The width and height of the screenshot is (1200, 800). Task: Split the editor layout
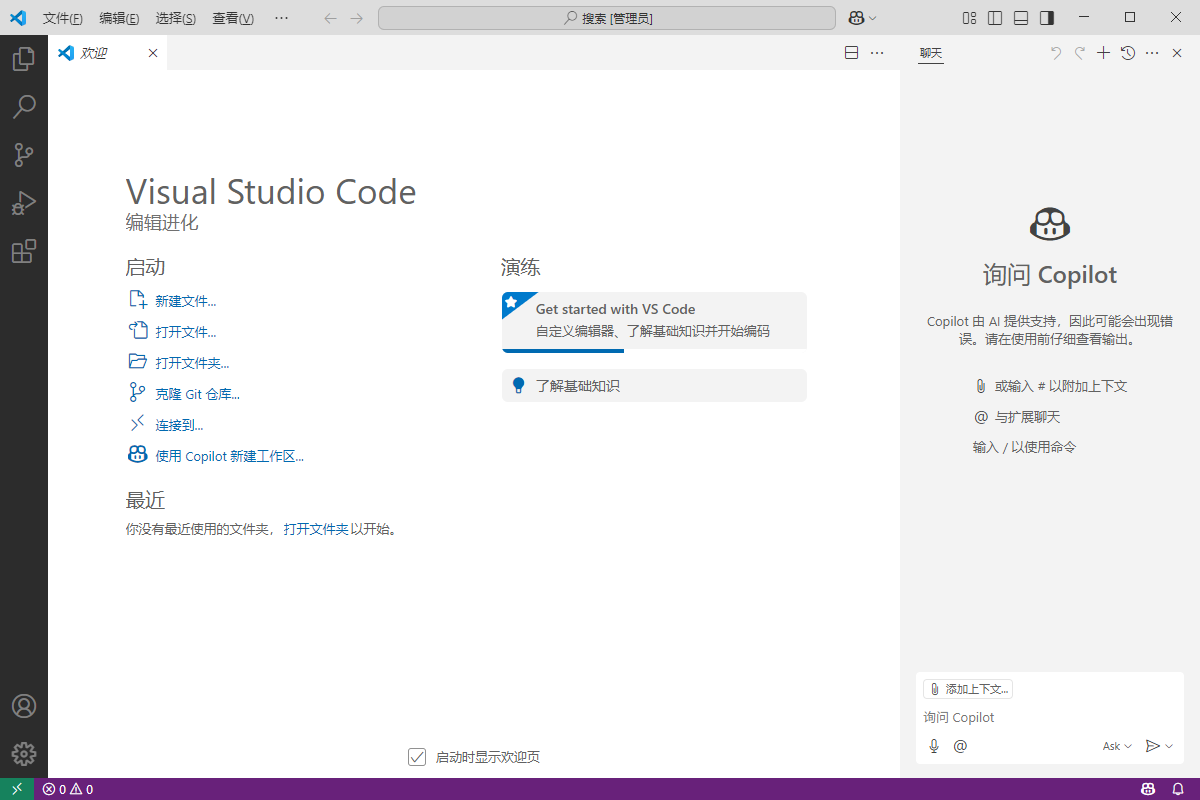coord(851,53)
